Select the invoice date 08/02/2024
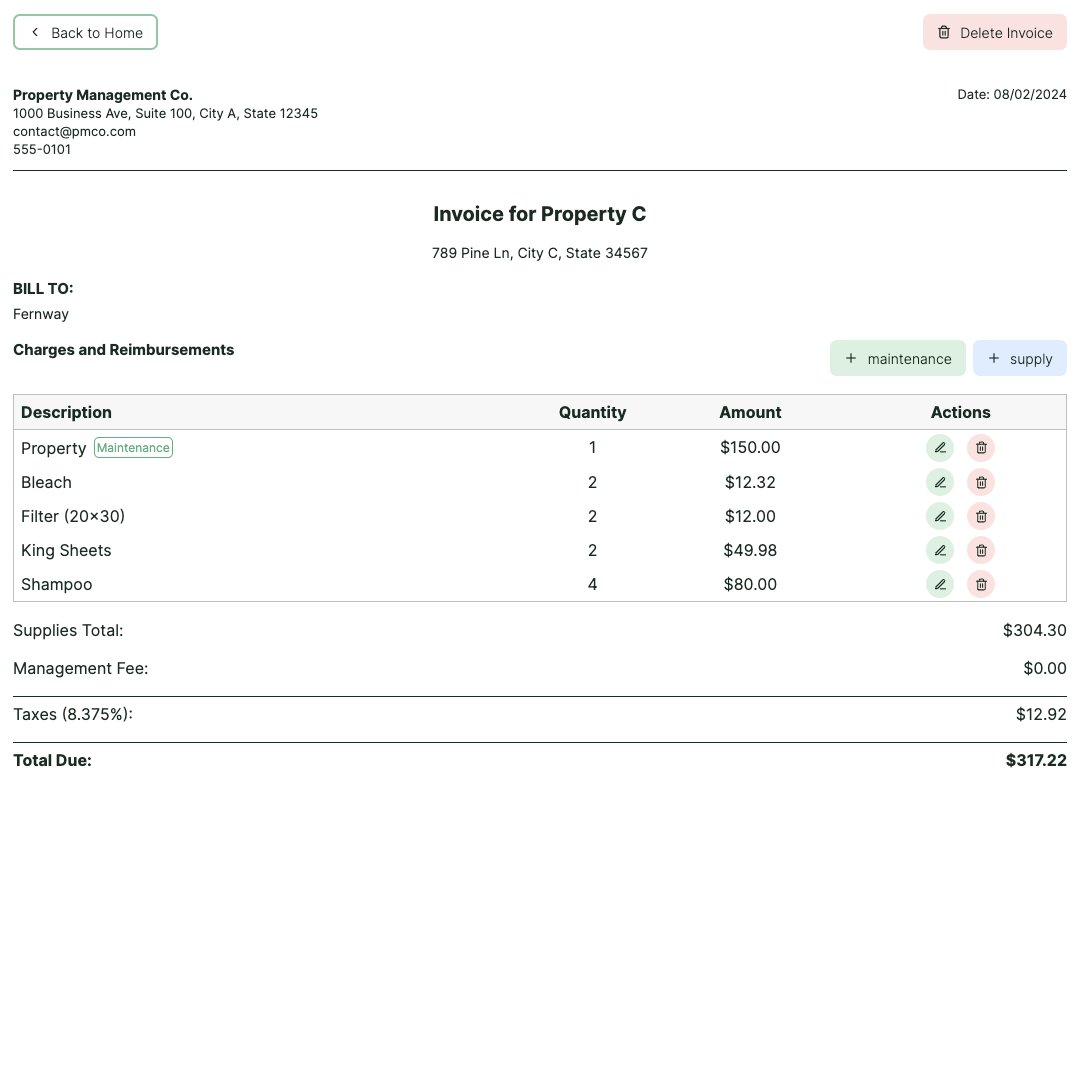The width and height of the screenshot is (1080, 1081). [x=1030, y=94]
